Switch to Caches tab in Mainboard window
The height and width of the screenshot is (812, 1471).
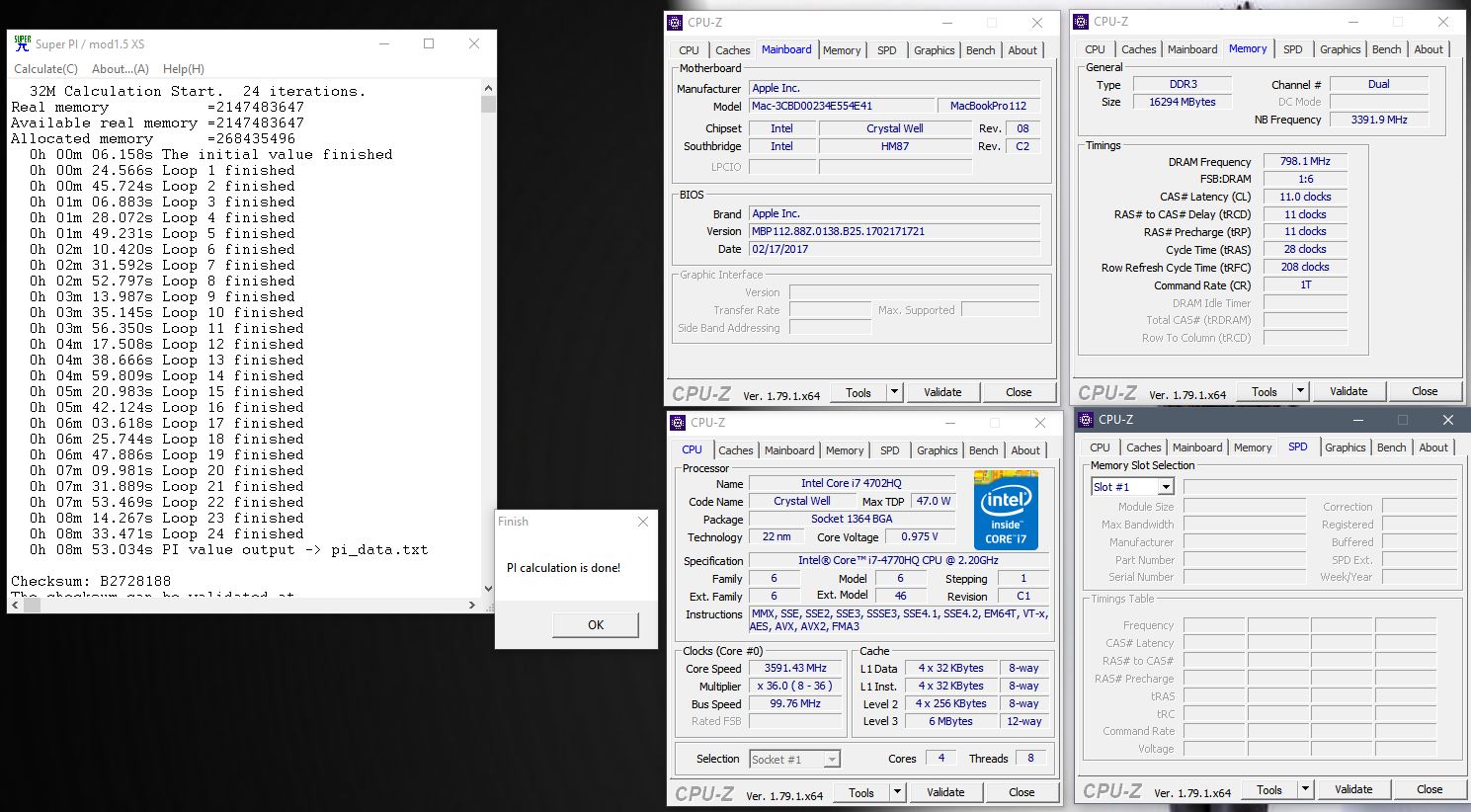point(733,50)
